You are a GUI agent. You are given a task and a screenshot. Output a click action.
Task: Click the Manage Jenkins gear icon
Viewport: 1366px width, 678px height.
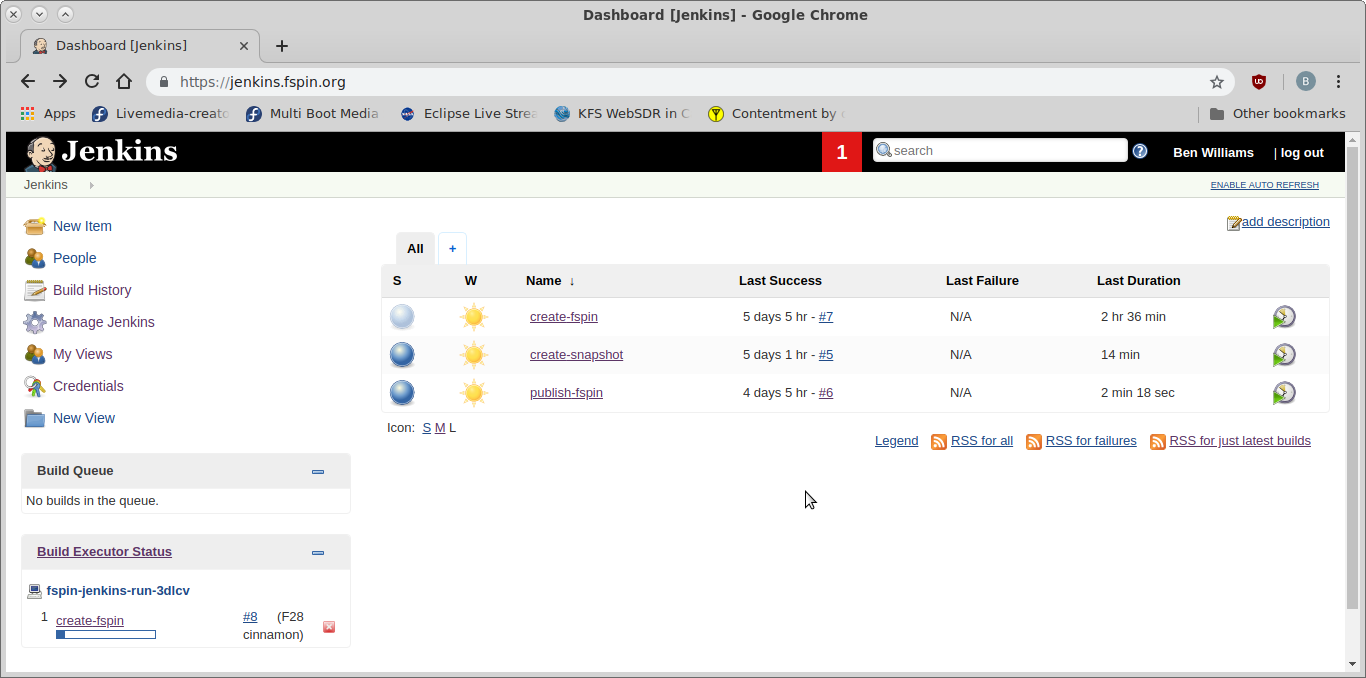[35, 322]
